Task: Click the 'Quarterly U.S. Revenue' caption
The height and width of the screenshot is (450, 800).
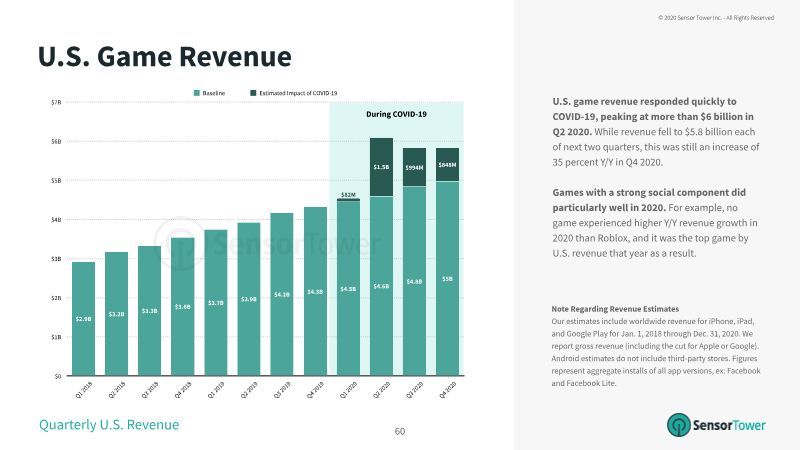Action: point(109,424)
